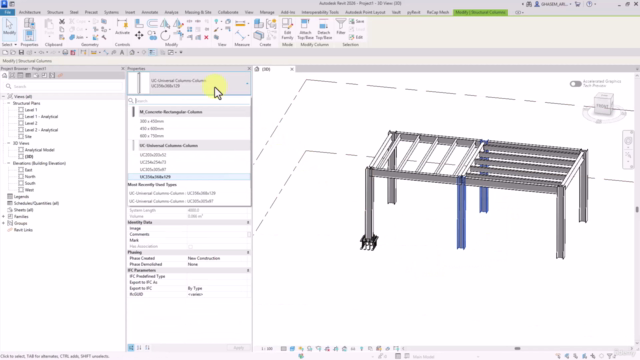Viewport: 640px width, 360px height.
Task: Click the type selector dropdown arrow
Action: click(247, 84)
